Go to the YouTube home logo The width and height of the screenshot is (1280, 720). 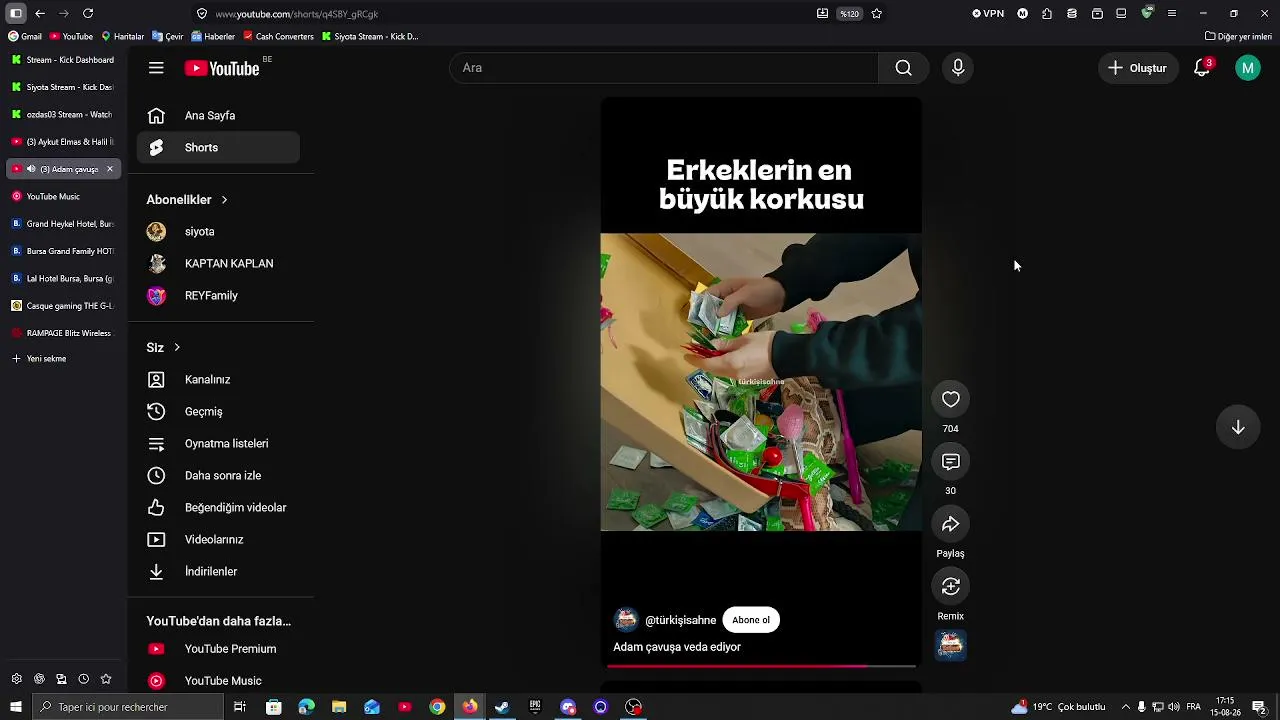tap(222, 68)
